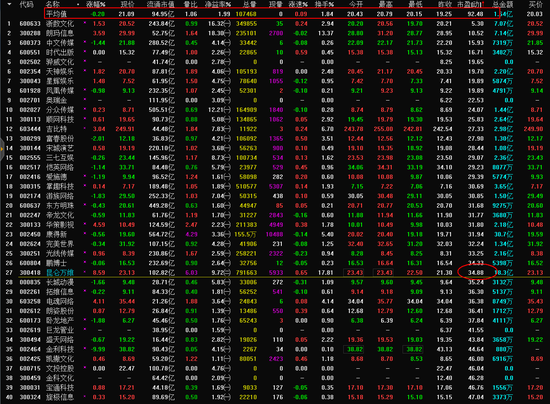This screenshot has height=404, width=550.
Task: Select the stock name 文投控股
Action: (60, 369)
